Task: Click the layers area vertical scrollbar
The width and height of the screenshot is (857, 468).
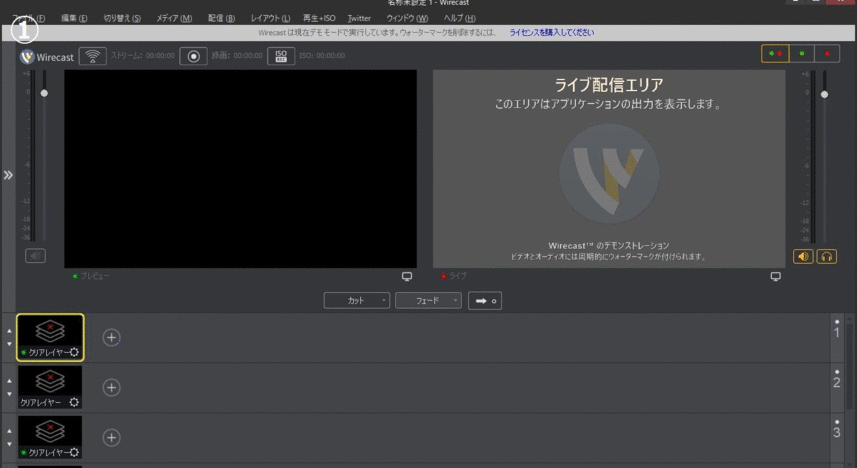Action: (849, 366)
